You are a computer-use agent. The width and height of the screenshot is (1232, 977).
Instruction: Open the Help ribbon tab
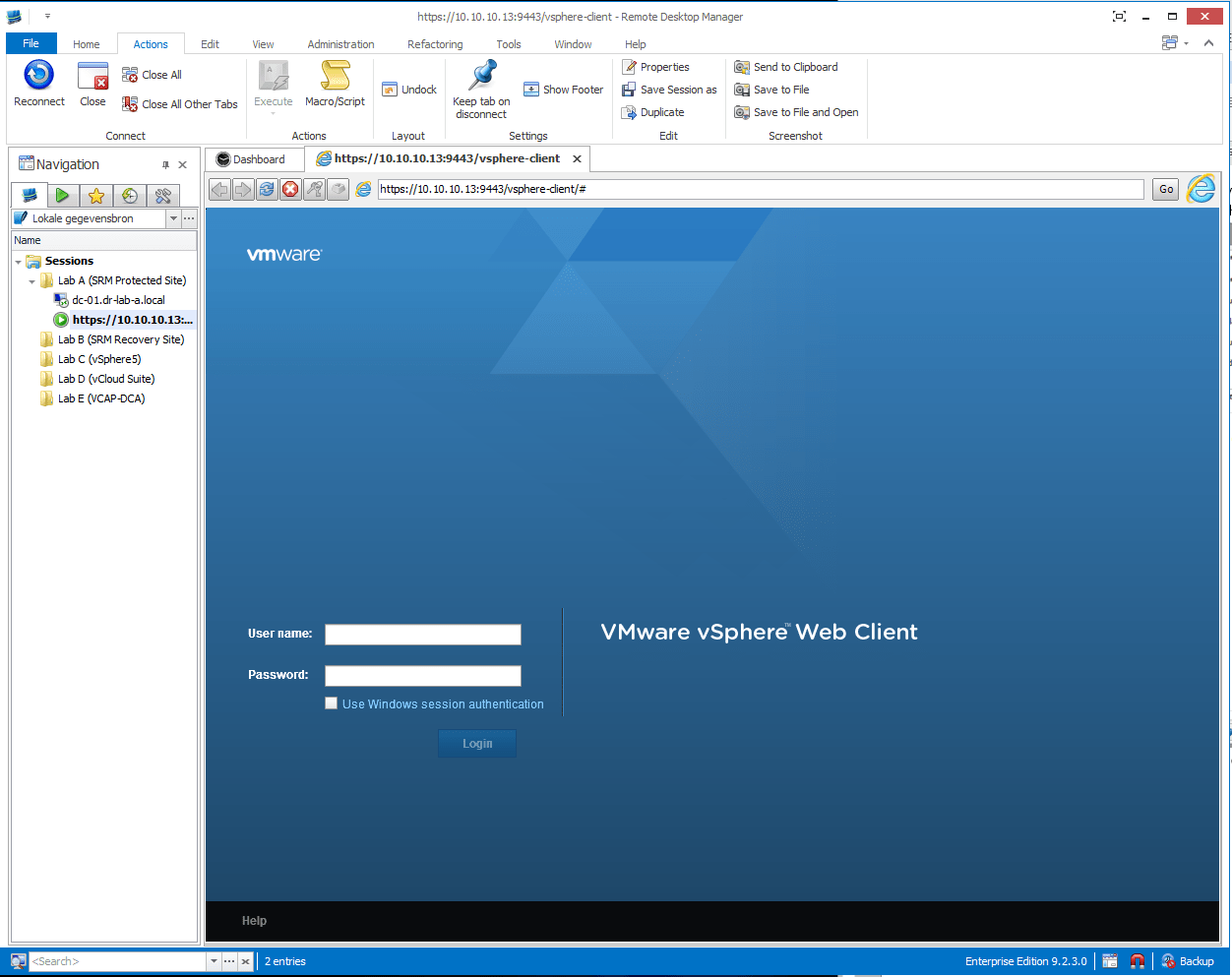point(636,44)
